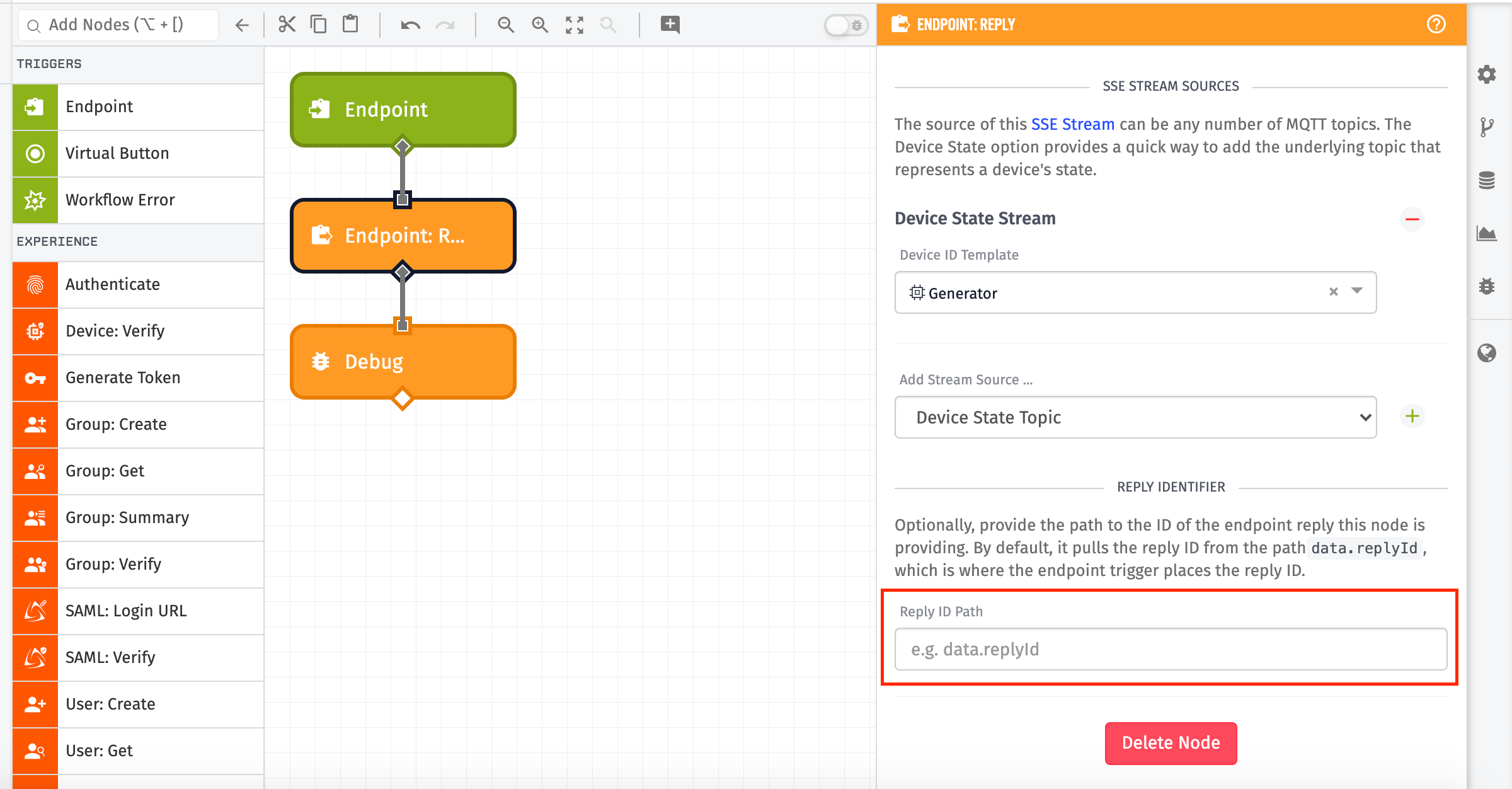The image size is (1512, 789).
Task: Select the Debug node on canvas
Action: [x=403, y=362]
